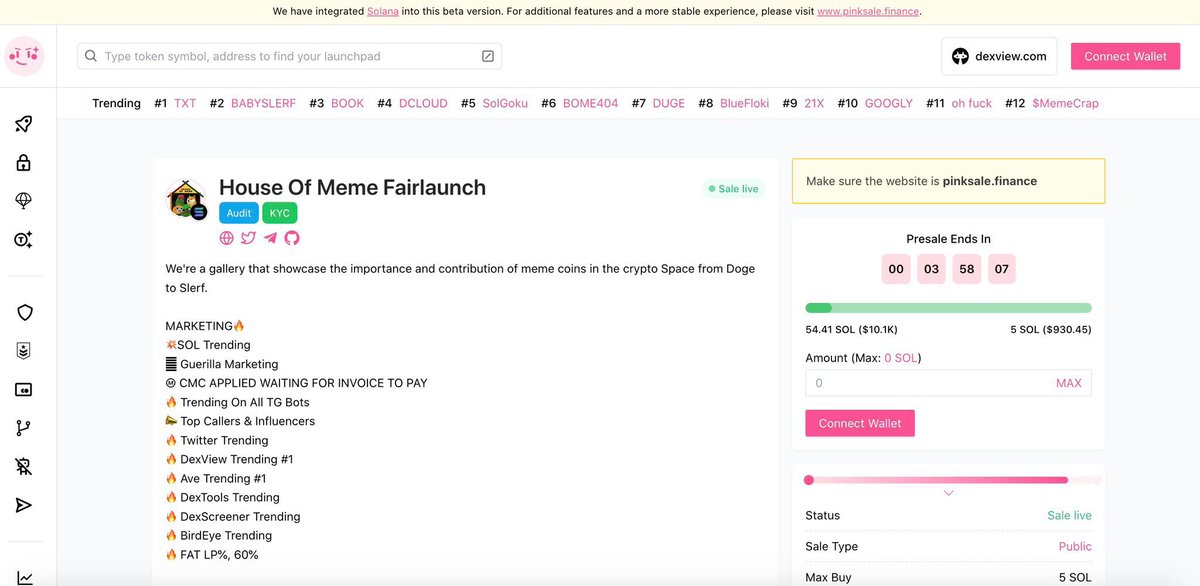Open the project website globe icon
This screenshot has height=586, width=1200.
pyautogui.click(x=227, y=238)
